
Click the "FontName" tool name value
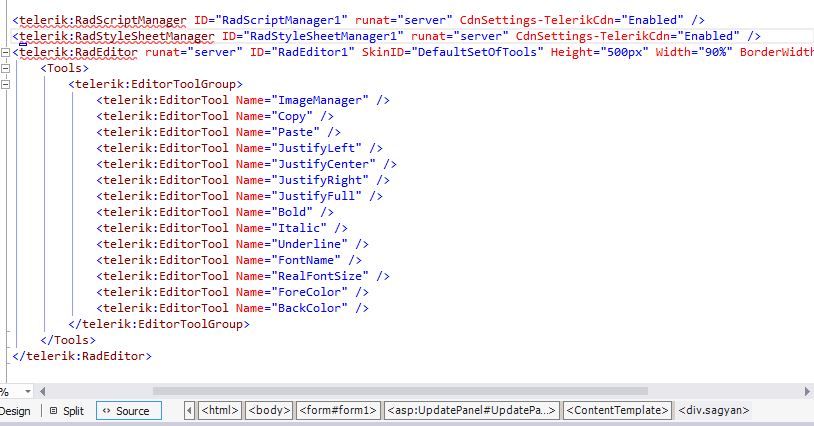pyautogui.click(x=306, y=260)
